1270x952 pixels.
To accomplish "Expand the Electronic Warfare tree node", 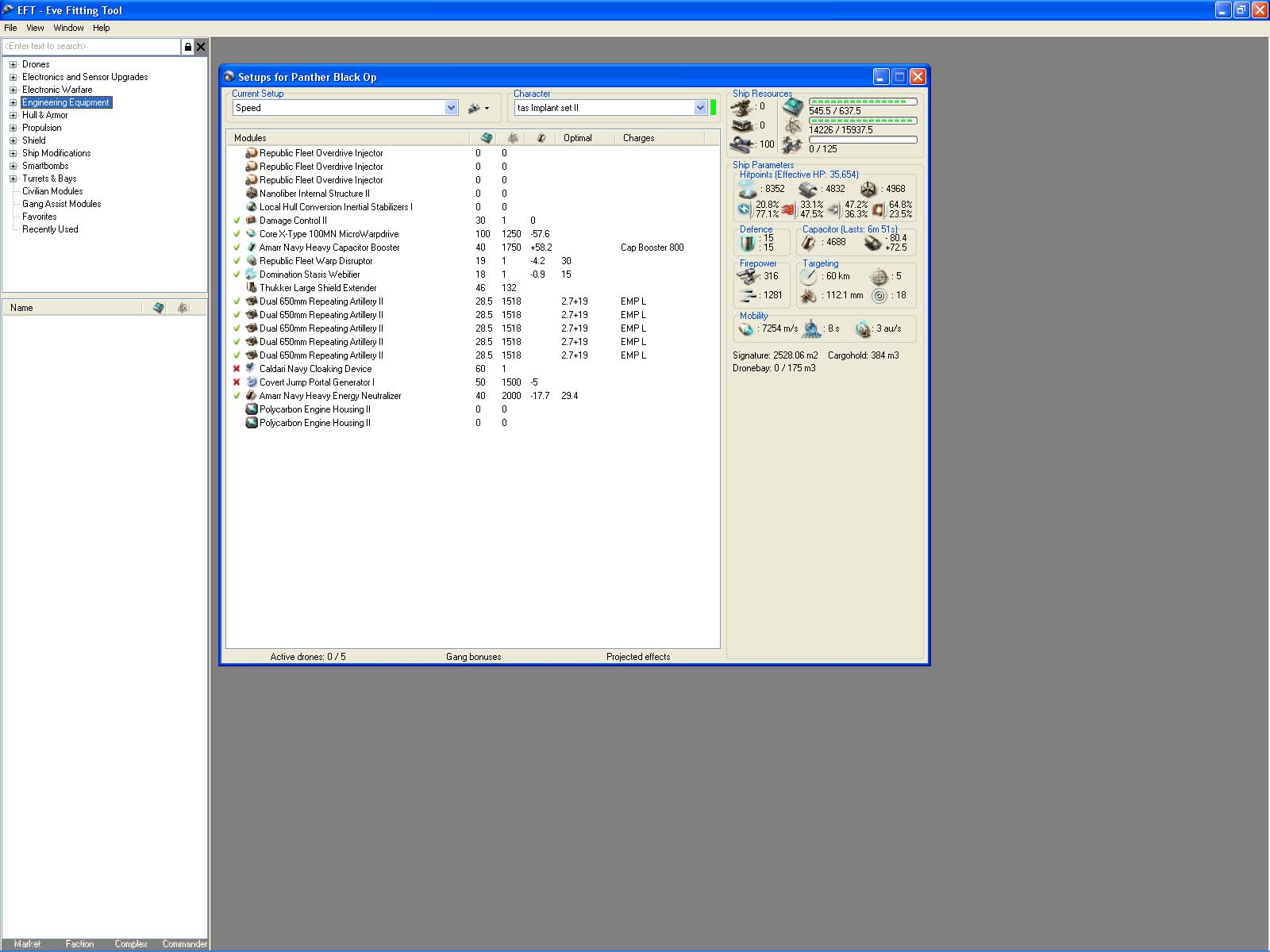I will (13, 90).
